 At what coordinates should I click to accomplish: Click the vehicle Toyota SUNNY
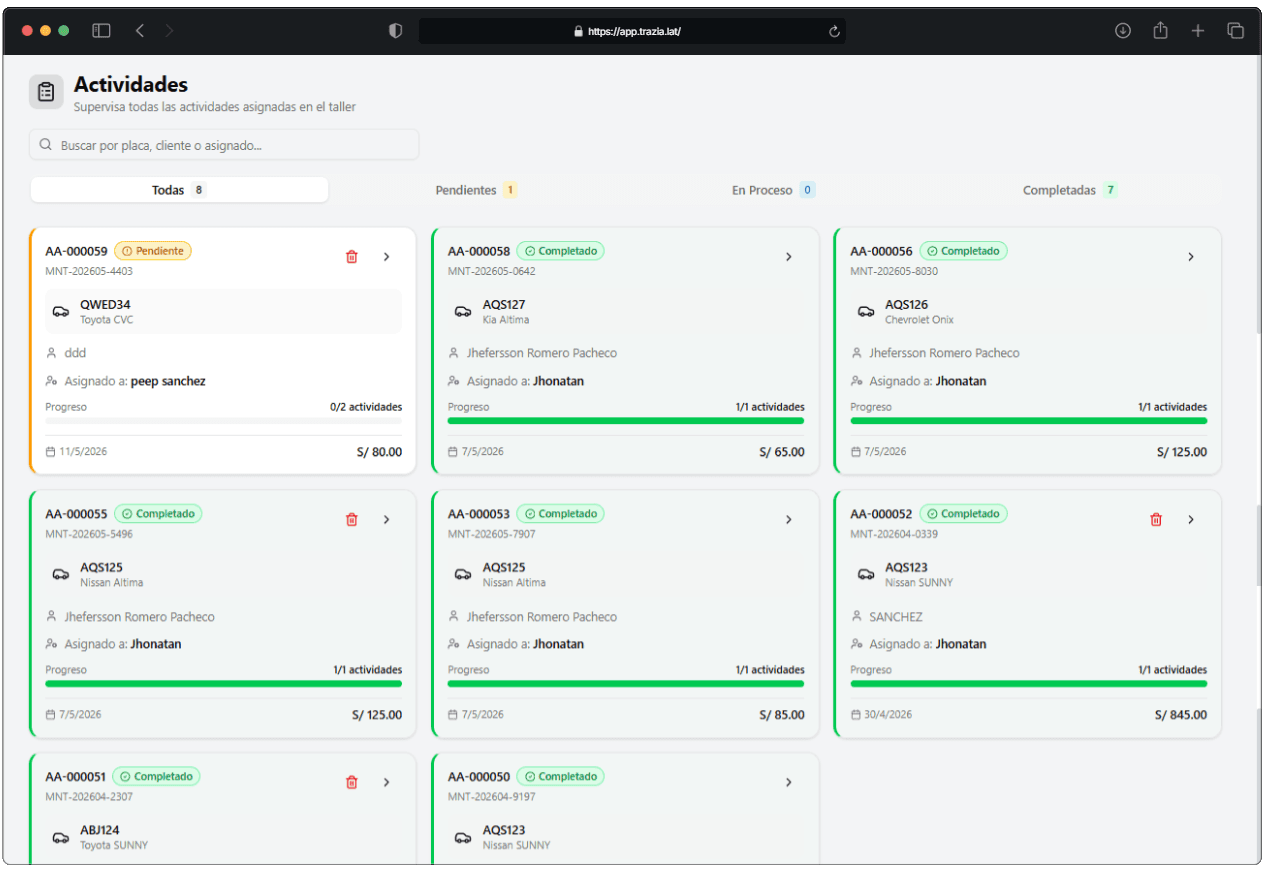coord(114,846)
